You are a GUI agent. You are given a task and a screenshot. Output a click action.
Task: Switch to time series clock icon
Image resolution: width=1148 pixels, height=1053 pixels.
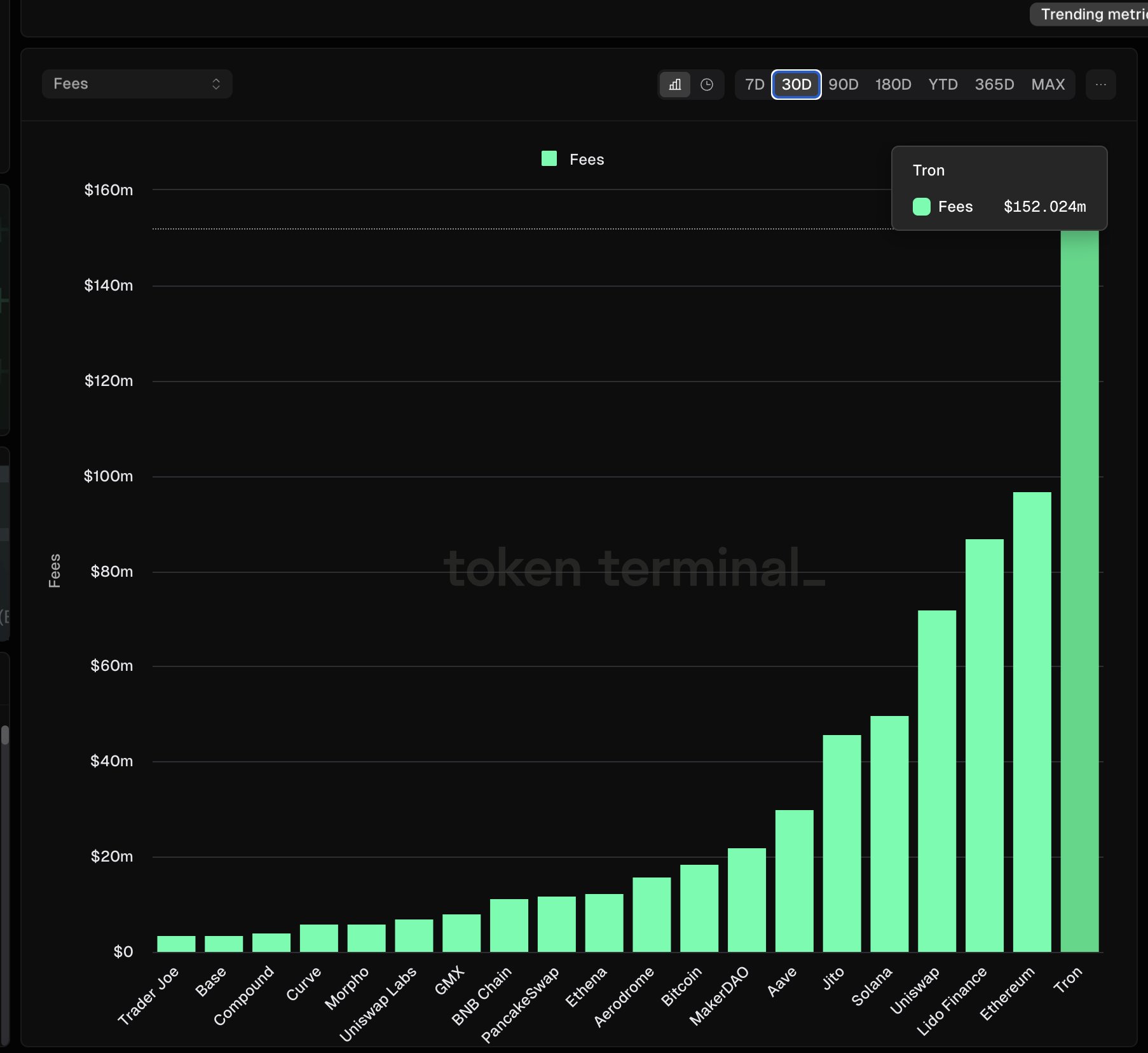pyautogui.click(x=707, y=85)
